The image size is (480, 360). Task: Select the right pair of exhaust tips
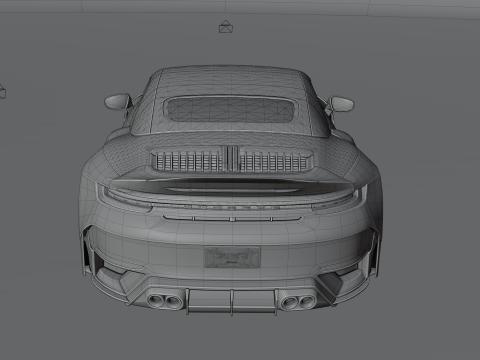tap(298, 302)
